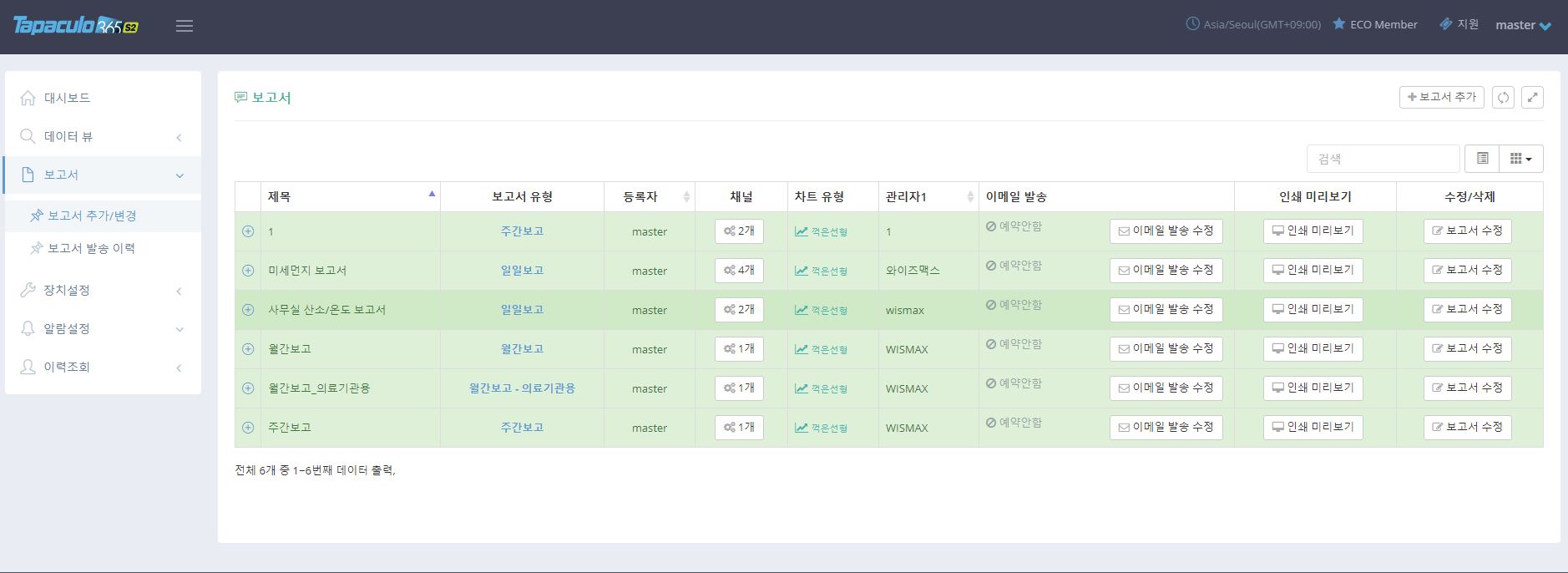
Task: Click 보고서 수정 for 월간보고 row
Action: coord(1467,349)
